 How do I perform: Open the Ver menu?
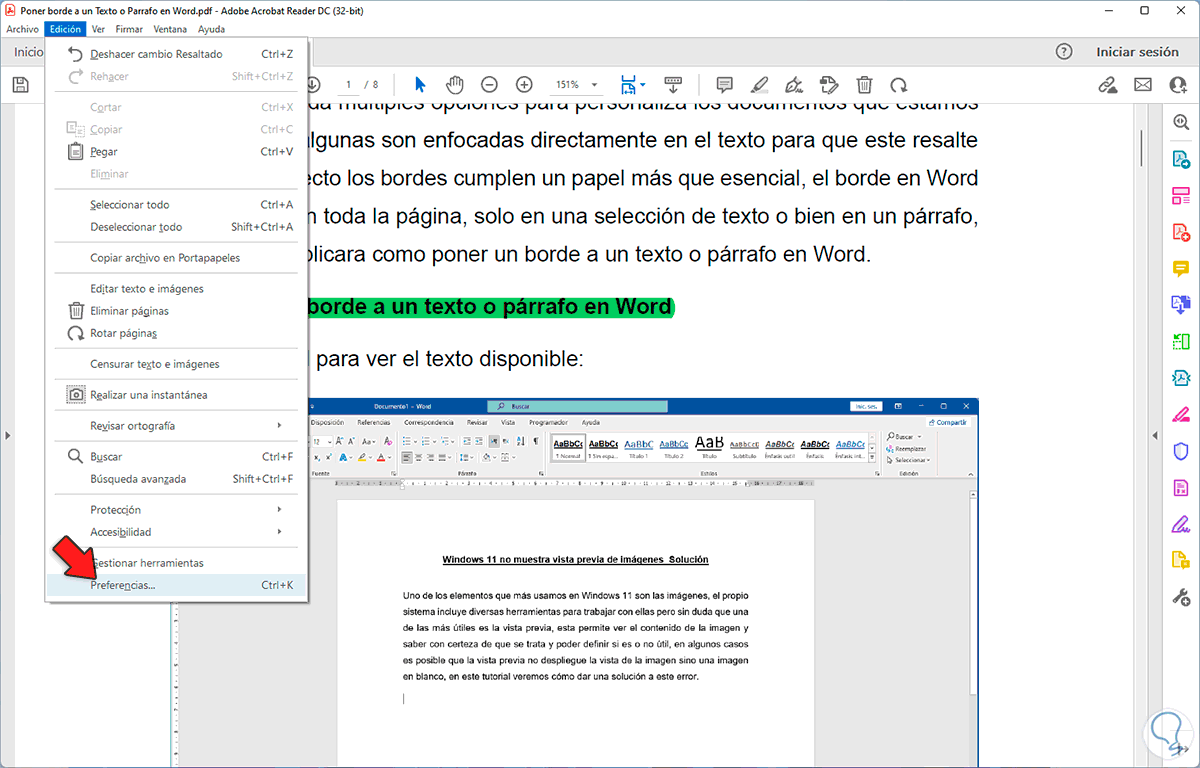[98, 29]
